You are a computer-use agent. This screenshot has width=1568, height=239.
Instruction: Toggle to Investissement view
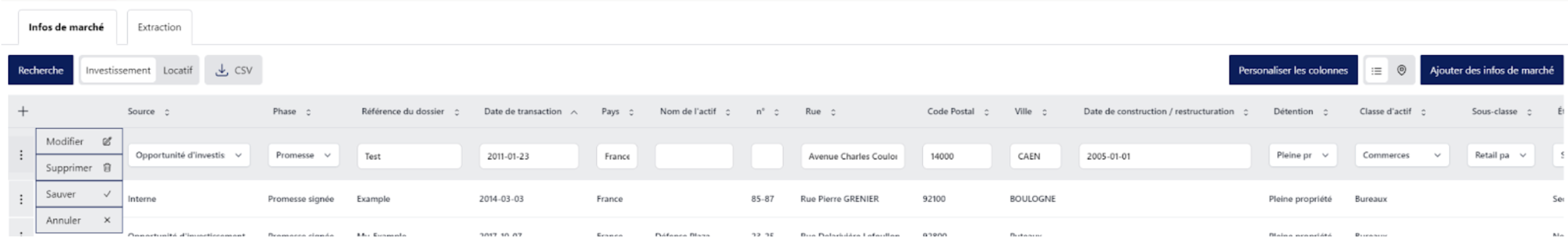tap(118, 70)
